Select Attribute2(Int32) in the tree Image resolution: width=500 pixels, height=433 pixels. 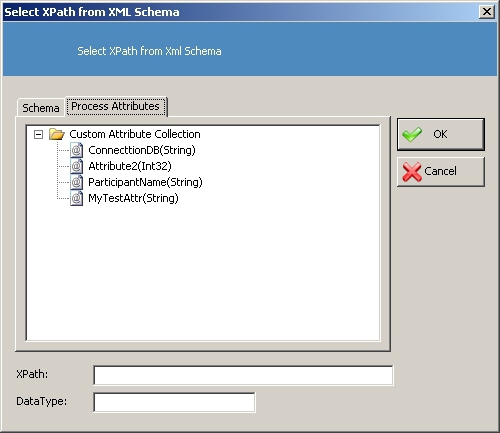tap(130, 166)
